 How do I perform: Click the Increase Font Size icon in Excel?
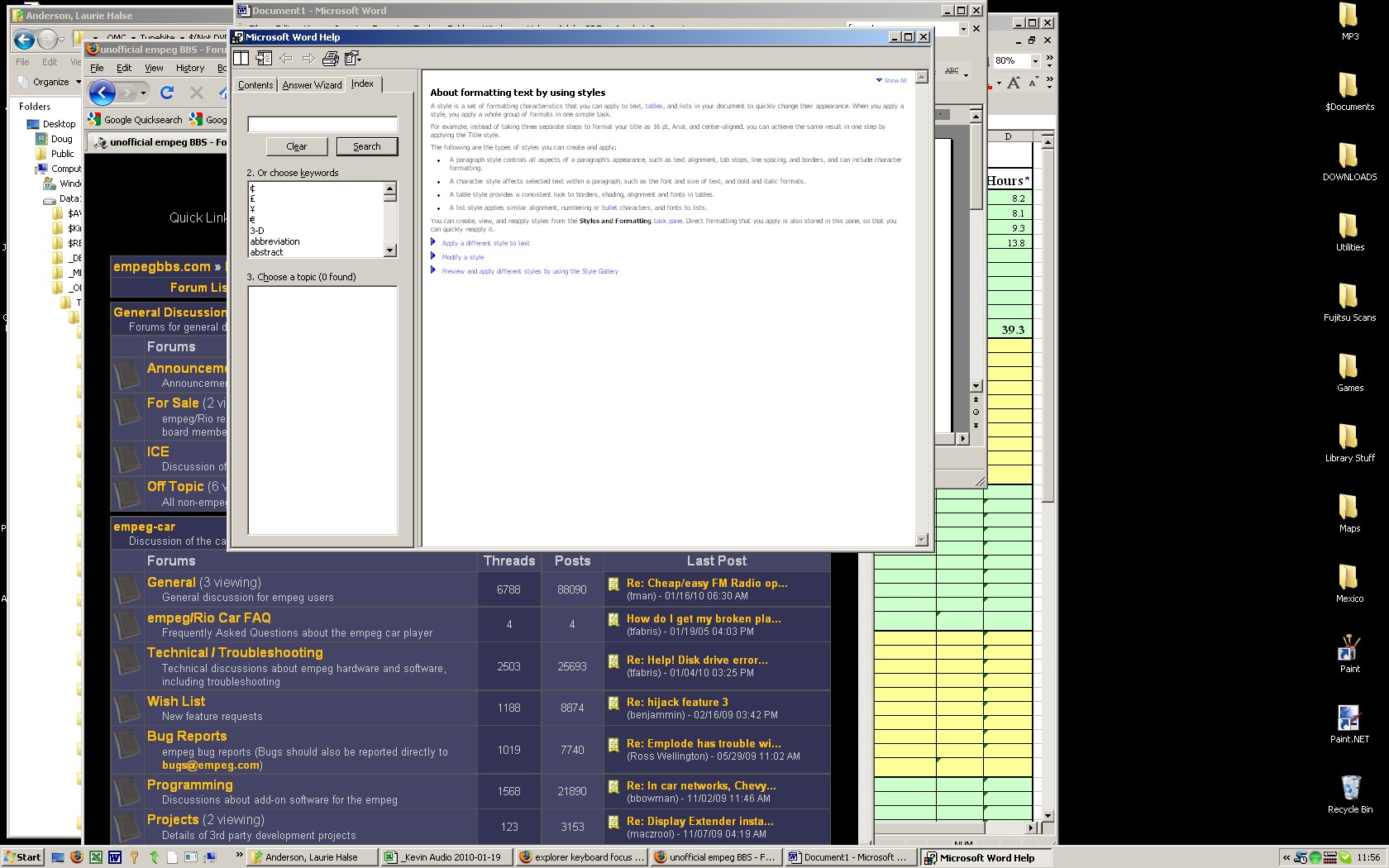[x=1014, y=82]
